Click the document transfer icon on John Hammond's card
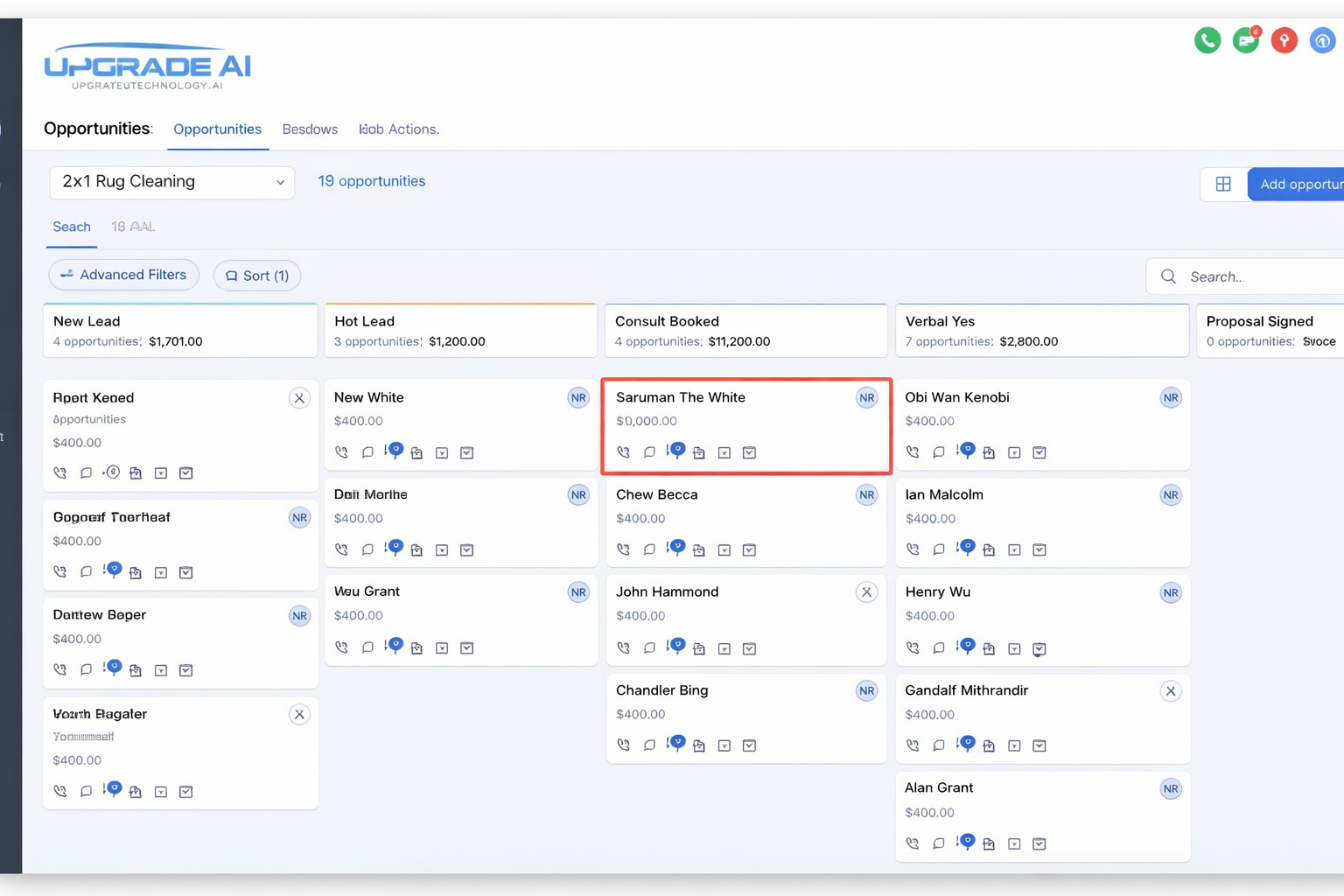Image resolution: width=1344 pixels, height=896 pixels. click(x=699, y=648)
